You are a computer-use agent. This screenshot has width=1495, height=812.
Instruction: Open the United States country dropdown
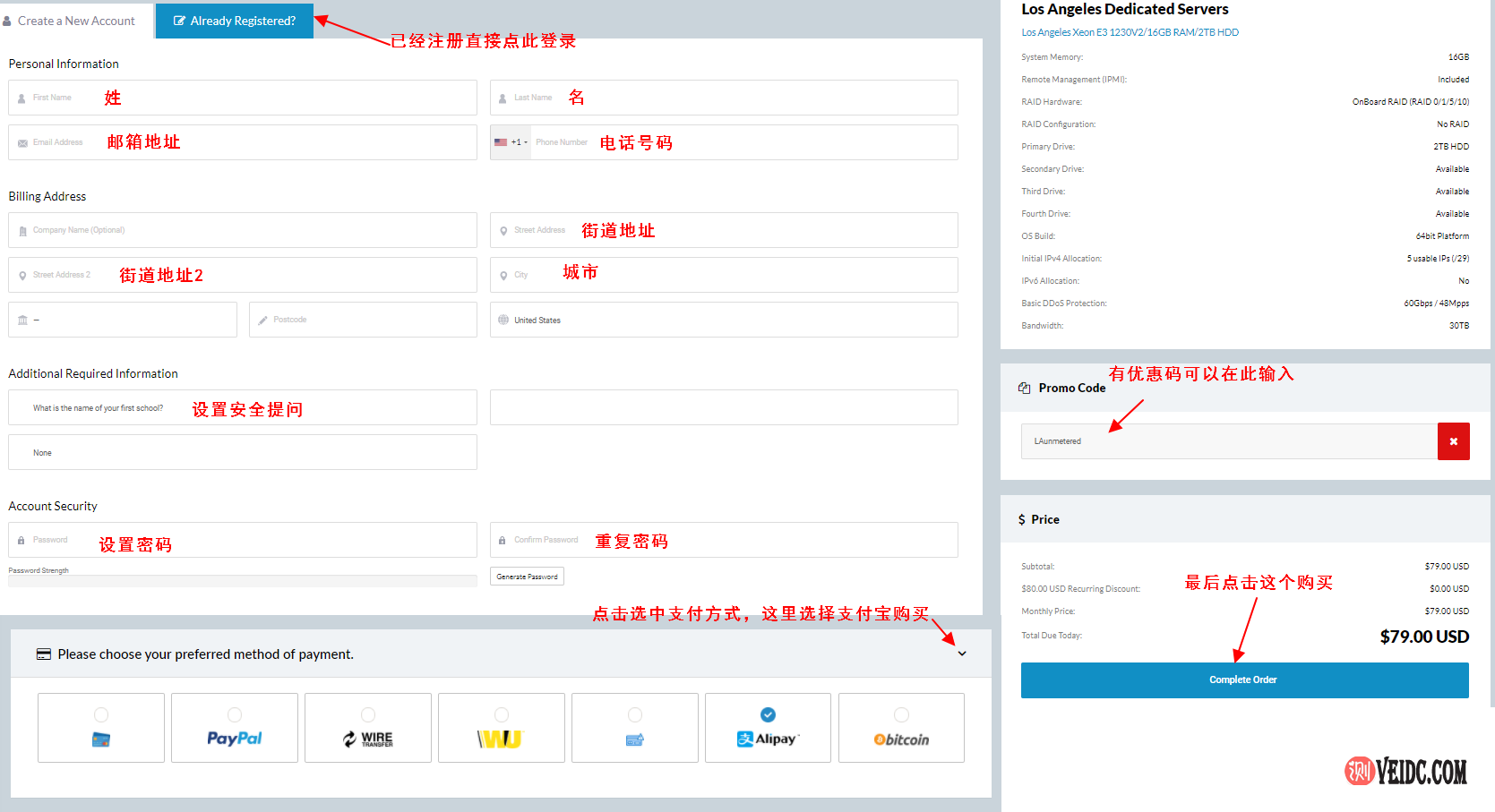[x=723, y=320]
